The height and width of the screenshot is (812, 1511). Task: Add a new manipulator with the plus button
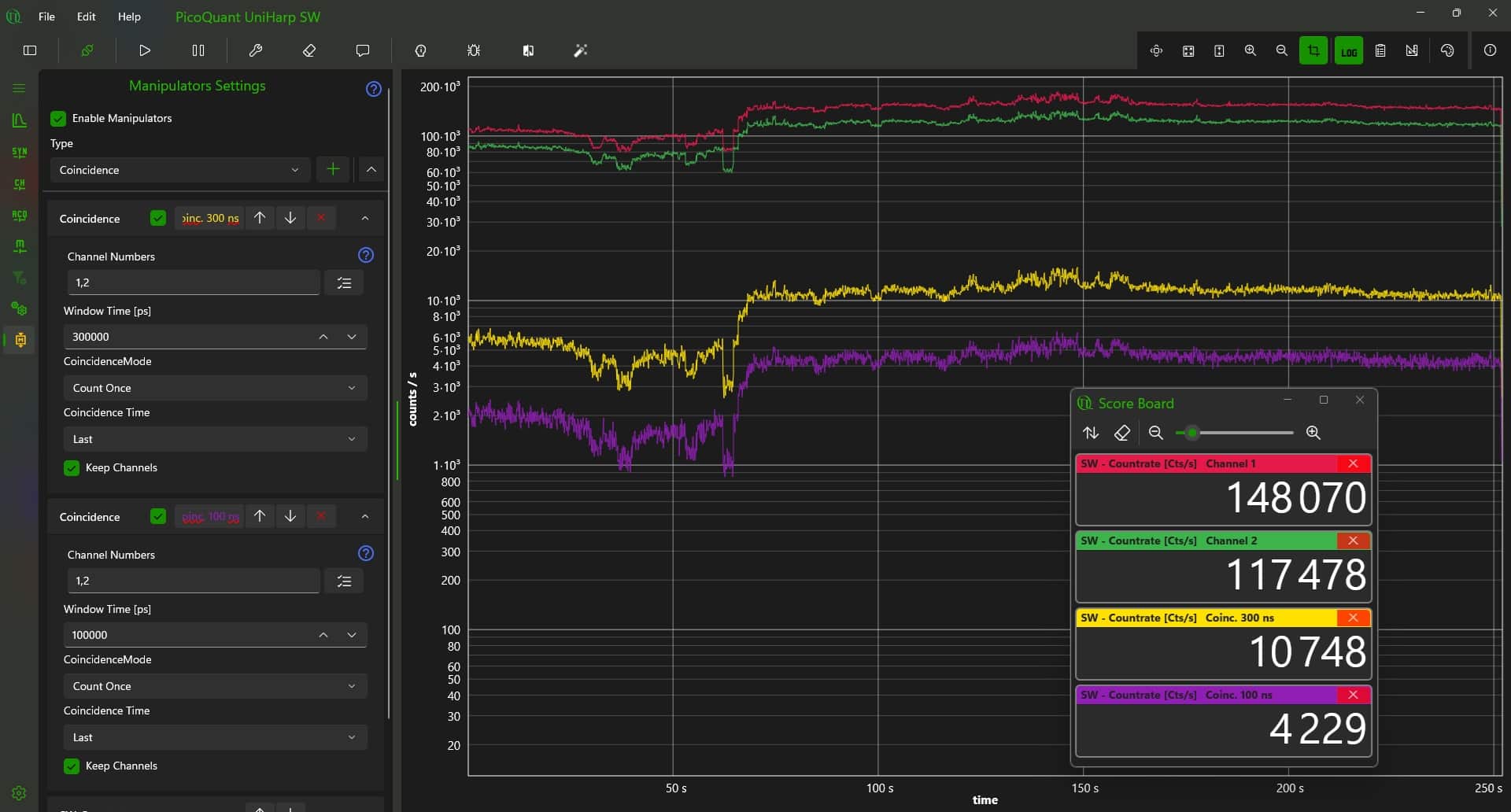click(332, 169)
